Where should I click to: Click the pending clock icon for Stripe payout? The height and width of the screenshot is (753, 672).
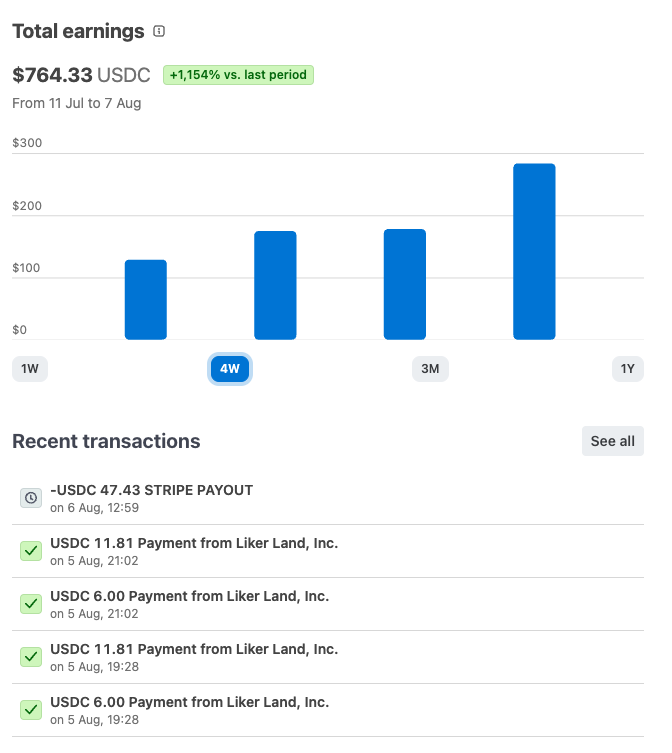pos(31,498)
